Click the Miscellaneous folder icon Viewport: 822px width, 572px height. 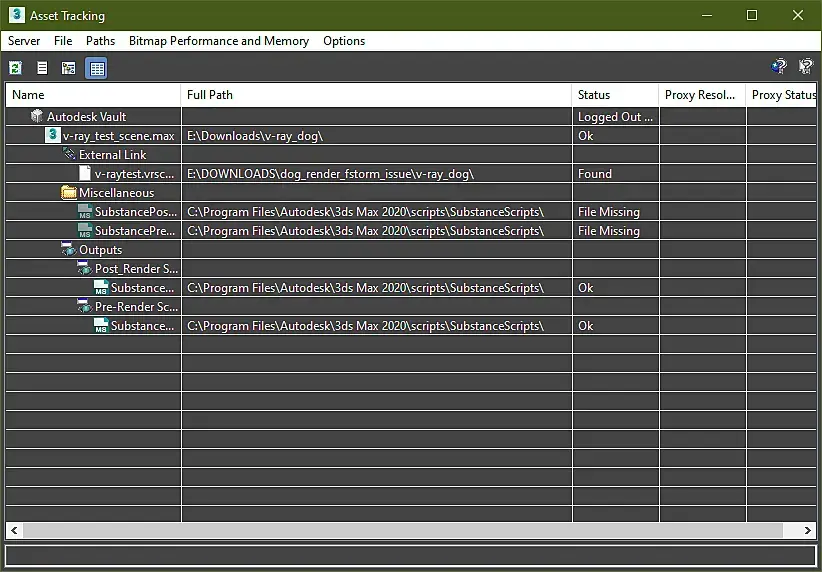pos(69,192)
